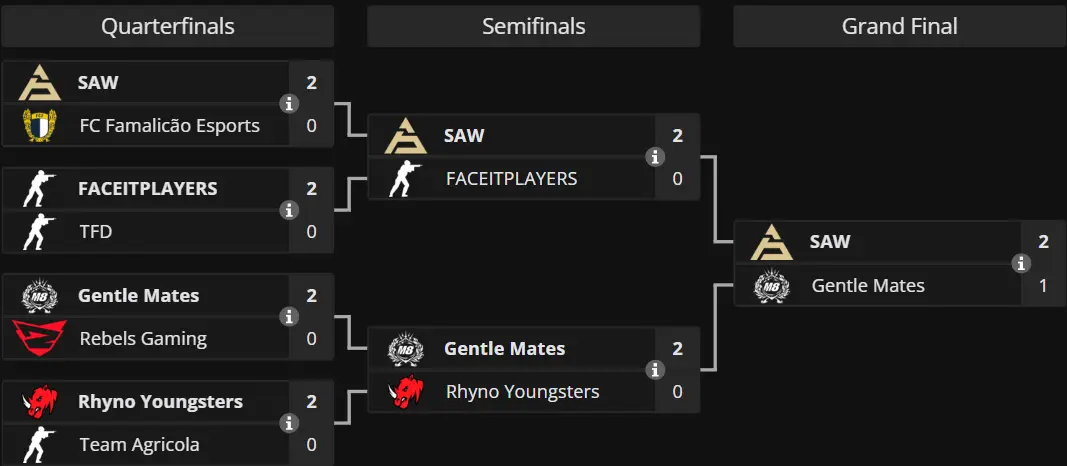Open info icon for Gentle Mates vs Rebels Gaming

coord(289,317)
